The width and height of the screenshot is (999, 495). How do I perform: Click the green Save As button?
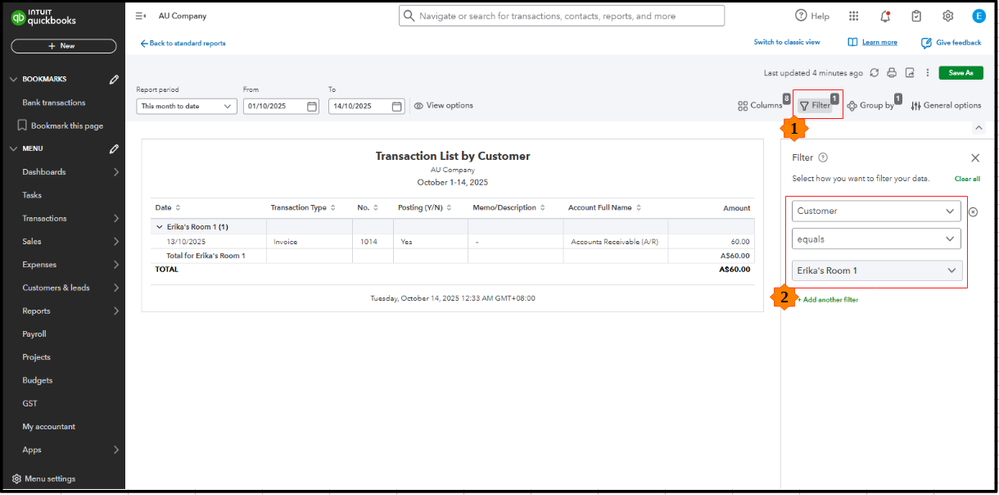[961, 73]
